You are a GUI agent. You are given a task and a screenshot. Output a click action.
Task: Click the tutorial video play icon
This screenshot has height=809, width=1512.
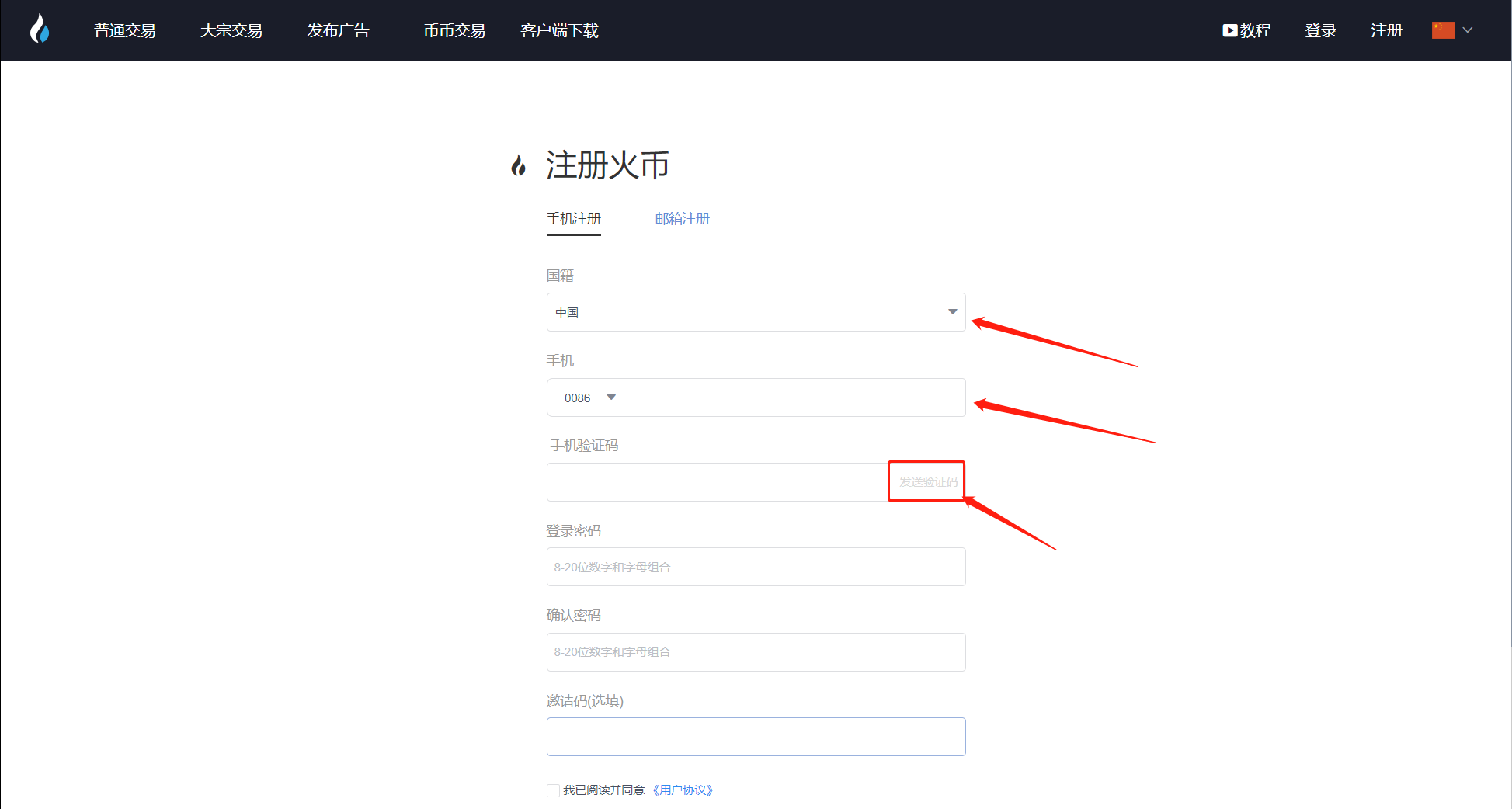[x=1230, y=30]
